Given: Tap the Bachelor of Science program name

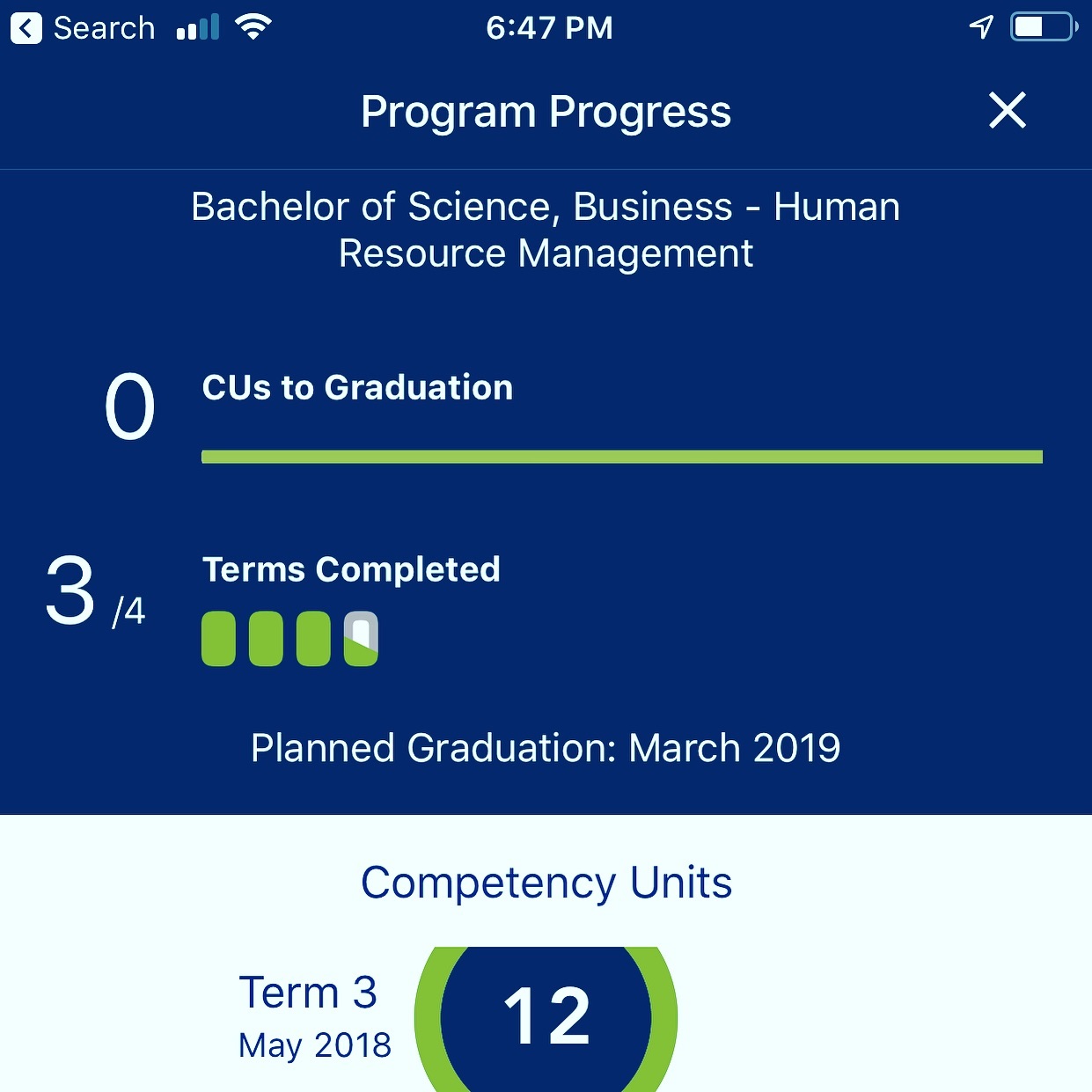Looking at the screenshot, I should [546, 231].
